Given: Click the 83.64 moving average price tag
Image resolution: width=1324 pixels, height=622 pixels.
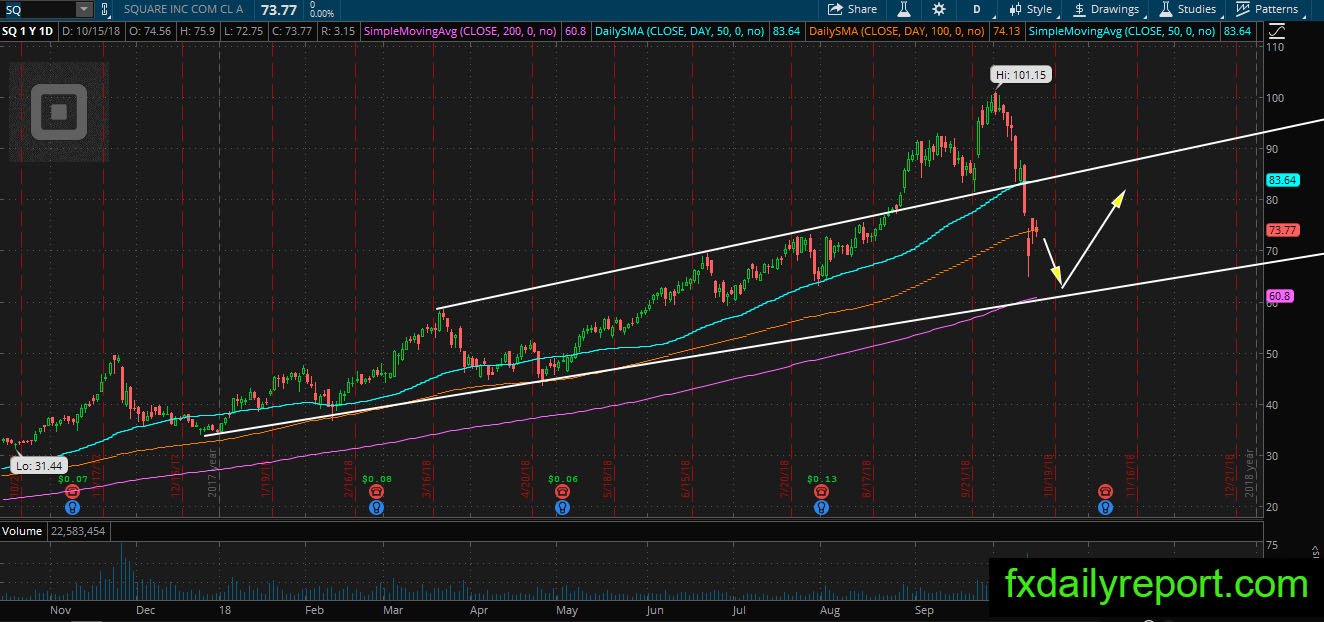Looking at the screenshot, I should pyautogui.click(x=1282, y=181).
